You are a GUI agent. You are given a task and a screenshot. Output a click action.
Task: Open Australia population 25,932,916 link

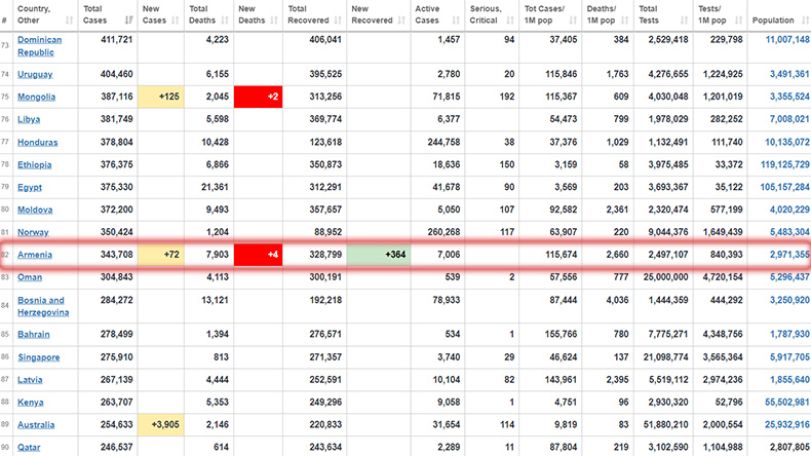tap(787, 424)
